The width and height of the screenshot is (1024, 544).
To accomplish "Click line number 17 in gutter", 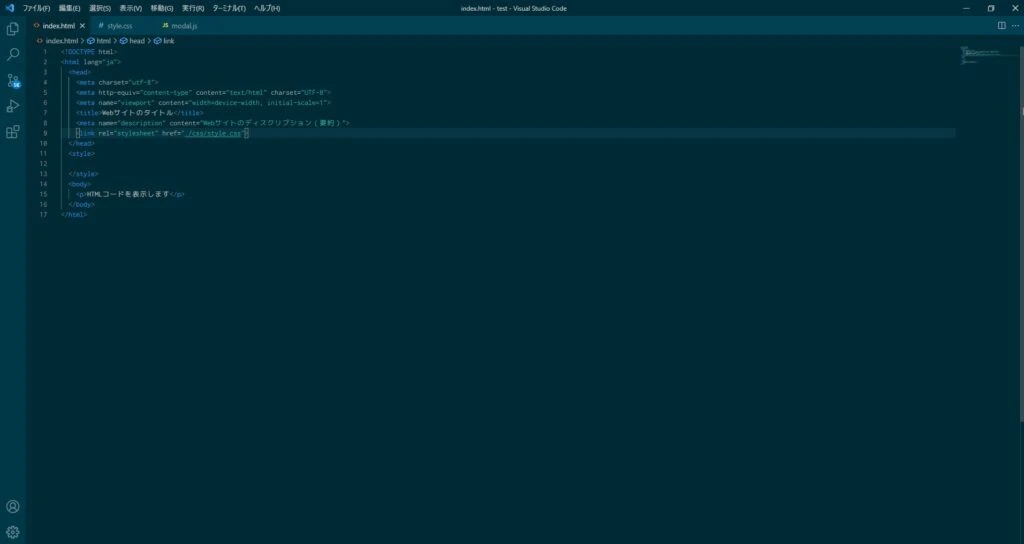I will [x=43, y=214].
